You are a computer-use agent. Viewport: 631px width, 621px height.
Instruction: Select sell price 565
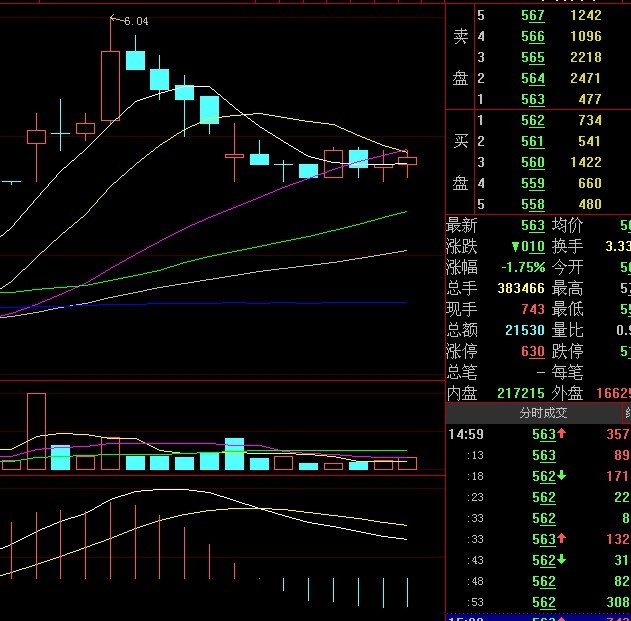pyautogui.click(x=533, y=57)
